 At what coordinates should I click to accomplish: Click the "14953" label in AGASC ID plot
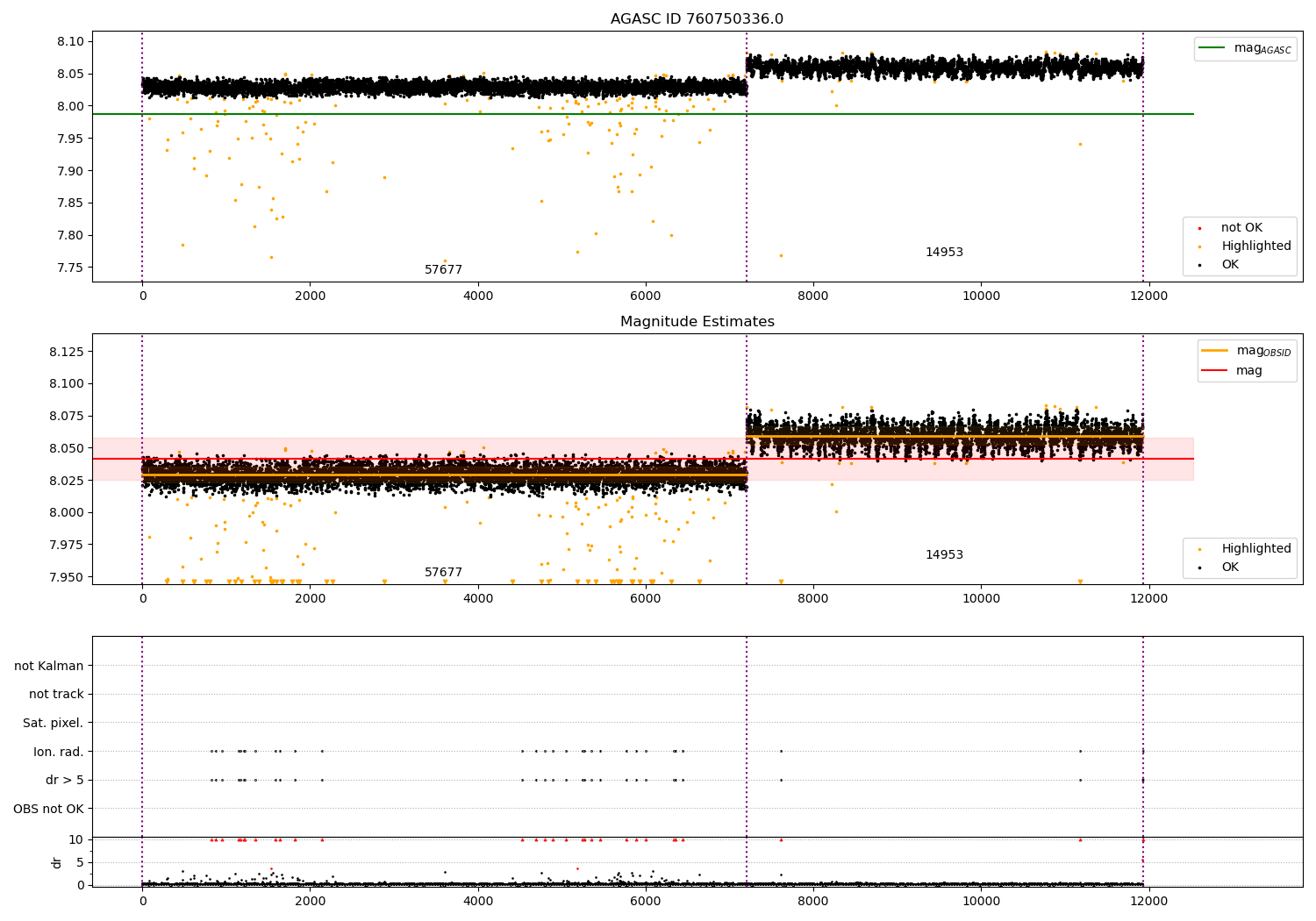click(x=944, y=253)
